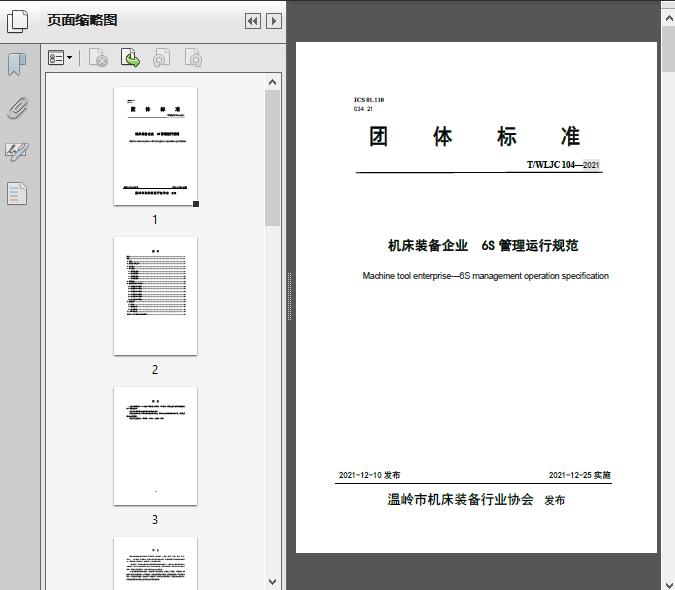Viewport: 675px width, 590px height.
Task: Click the thumbnail panel scrollbar thumb
Action: [x=272, y=158]
